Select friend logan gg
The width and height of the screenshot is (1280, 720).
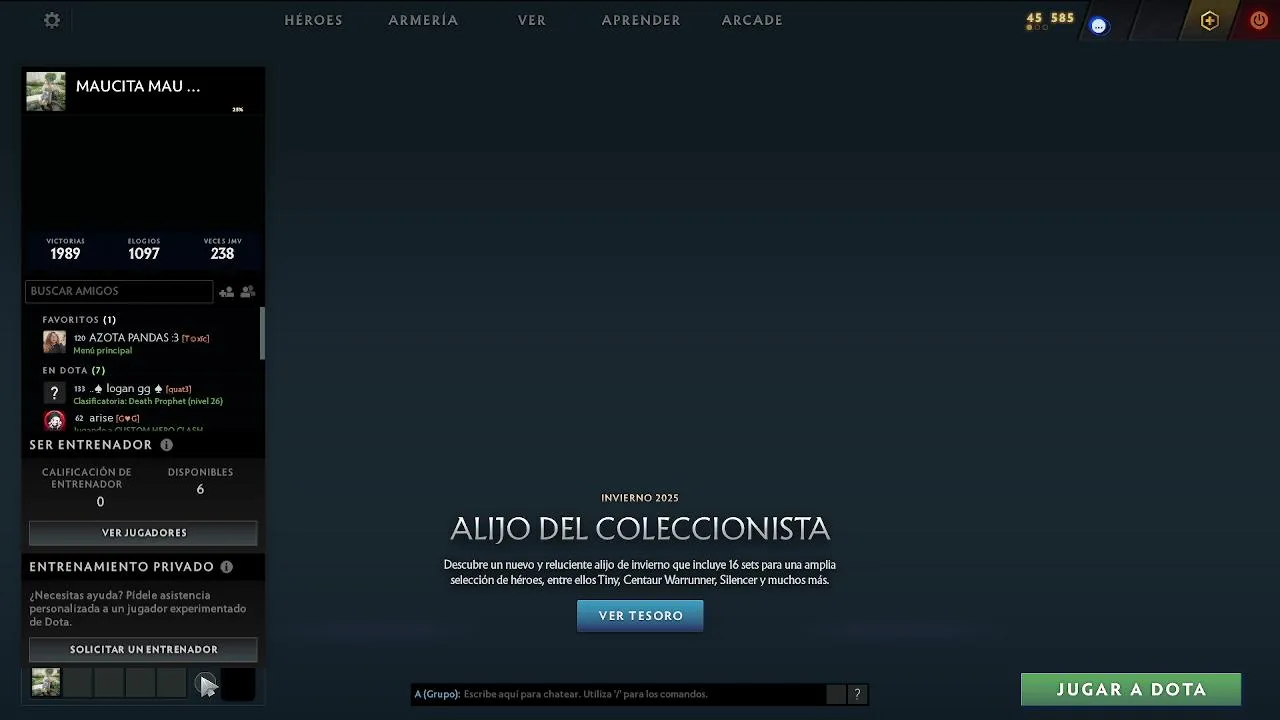click(150, 394)
